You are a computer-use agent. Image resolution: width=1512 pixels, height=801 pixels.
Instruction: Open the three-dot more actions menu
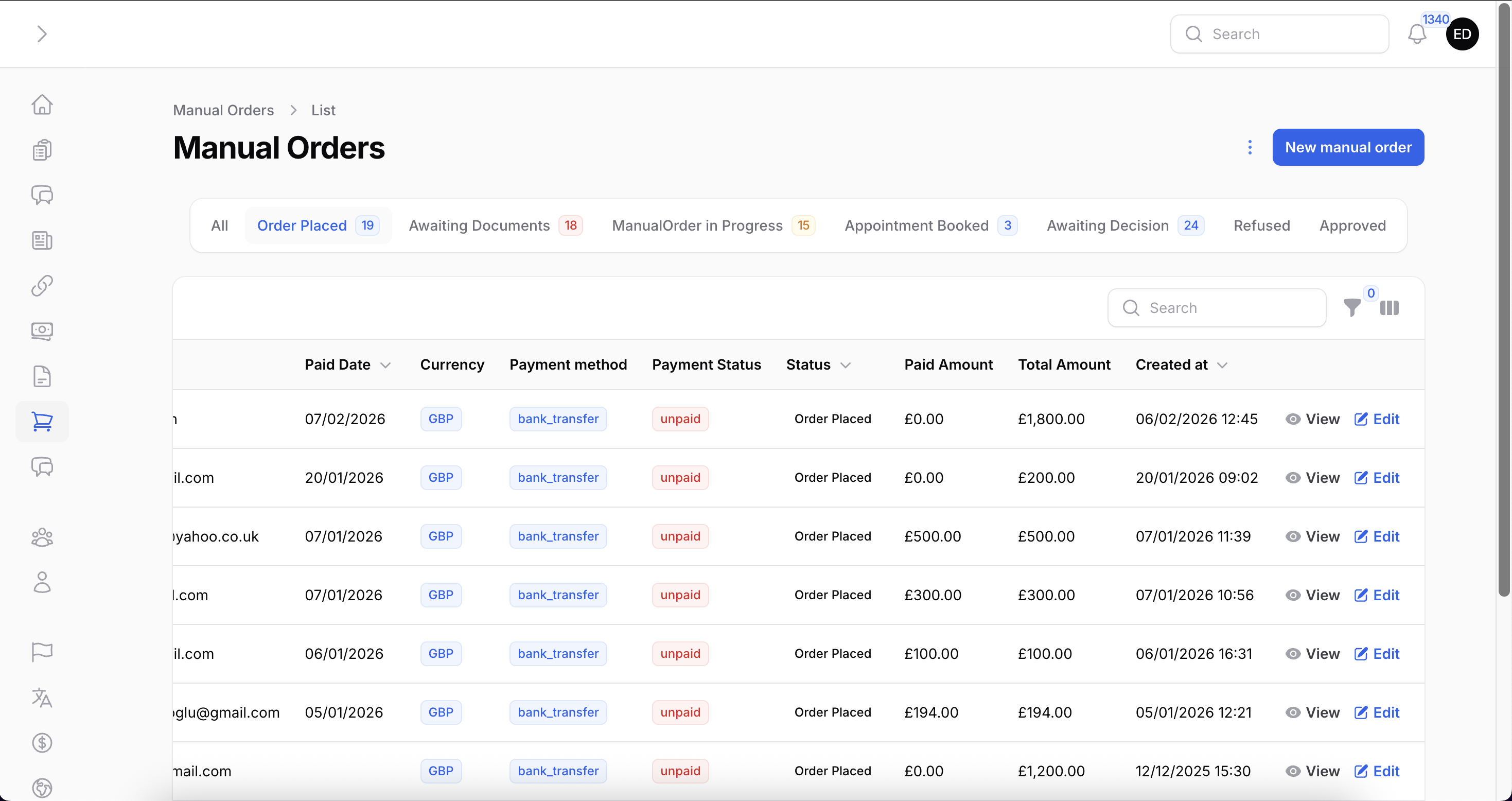tap(1250, 147)
